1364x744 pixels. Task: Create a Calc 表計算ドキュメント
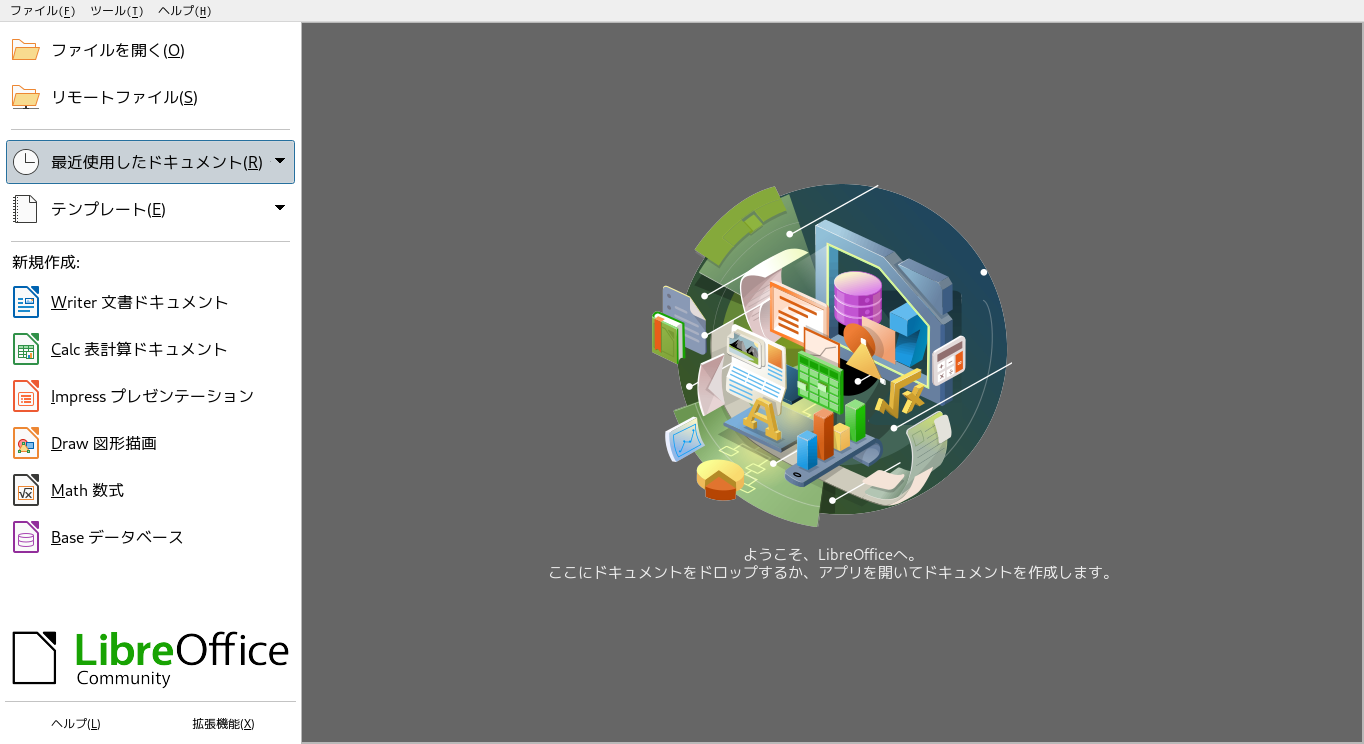[x=150, y=349]
